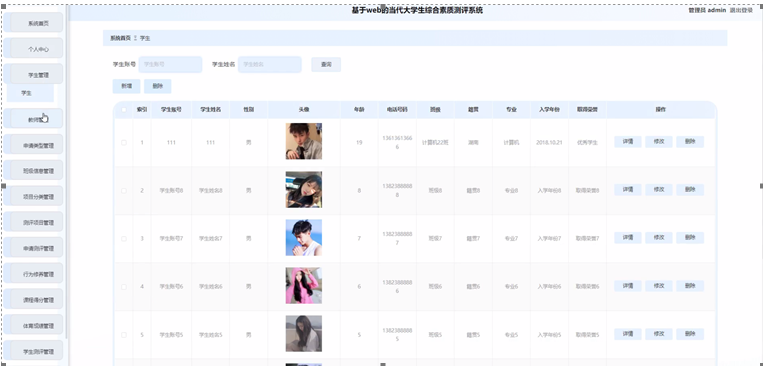Expand the 测评项目管理 sidebar menu
Image resolution: width=763 pixels, height=366 pixels.
34,222
